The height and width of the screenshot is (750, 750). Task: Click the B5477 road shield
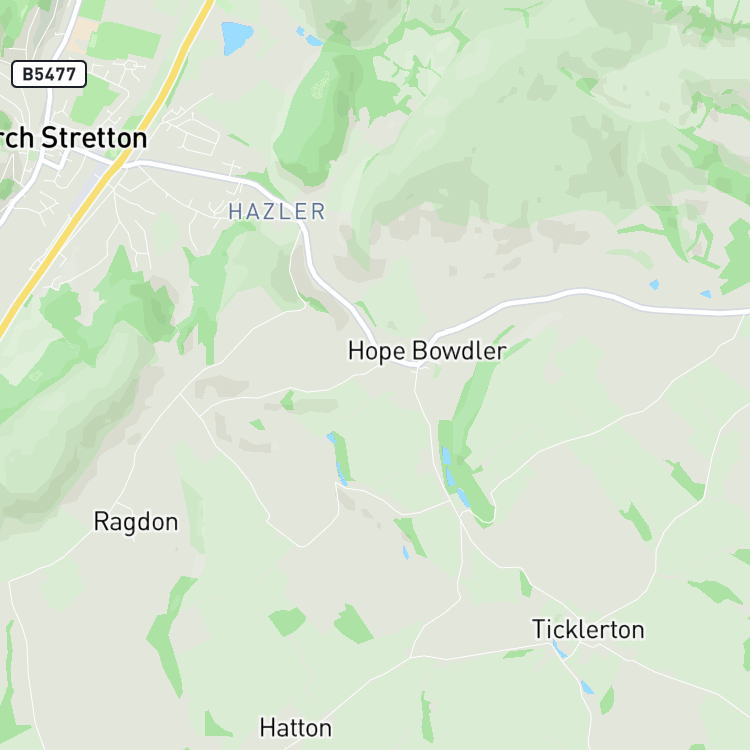(49, 74)
